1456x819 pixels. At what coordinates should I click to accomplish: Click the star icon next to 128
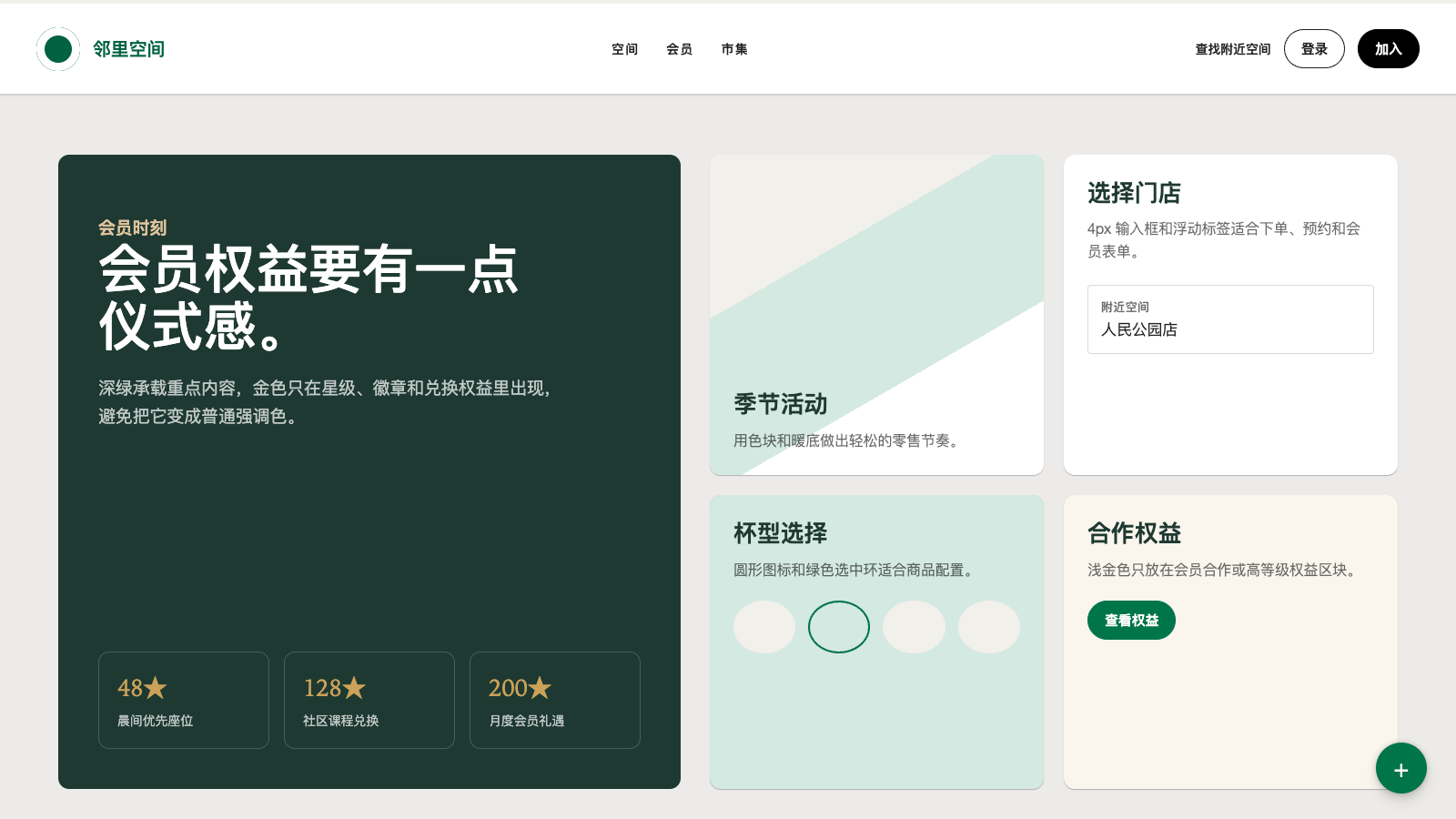click(354, 687)
